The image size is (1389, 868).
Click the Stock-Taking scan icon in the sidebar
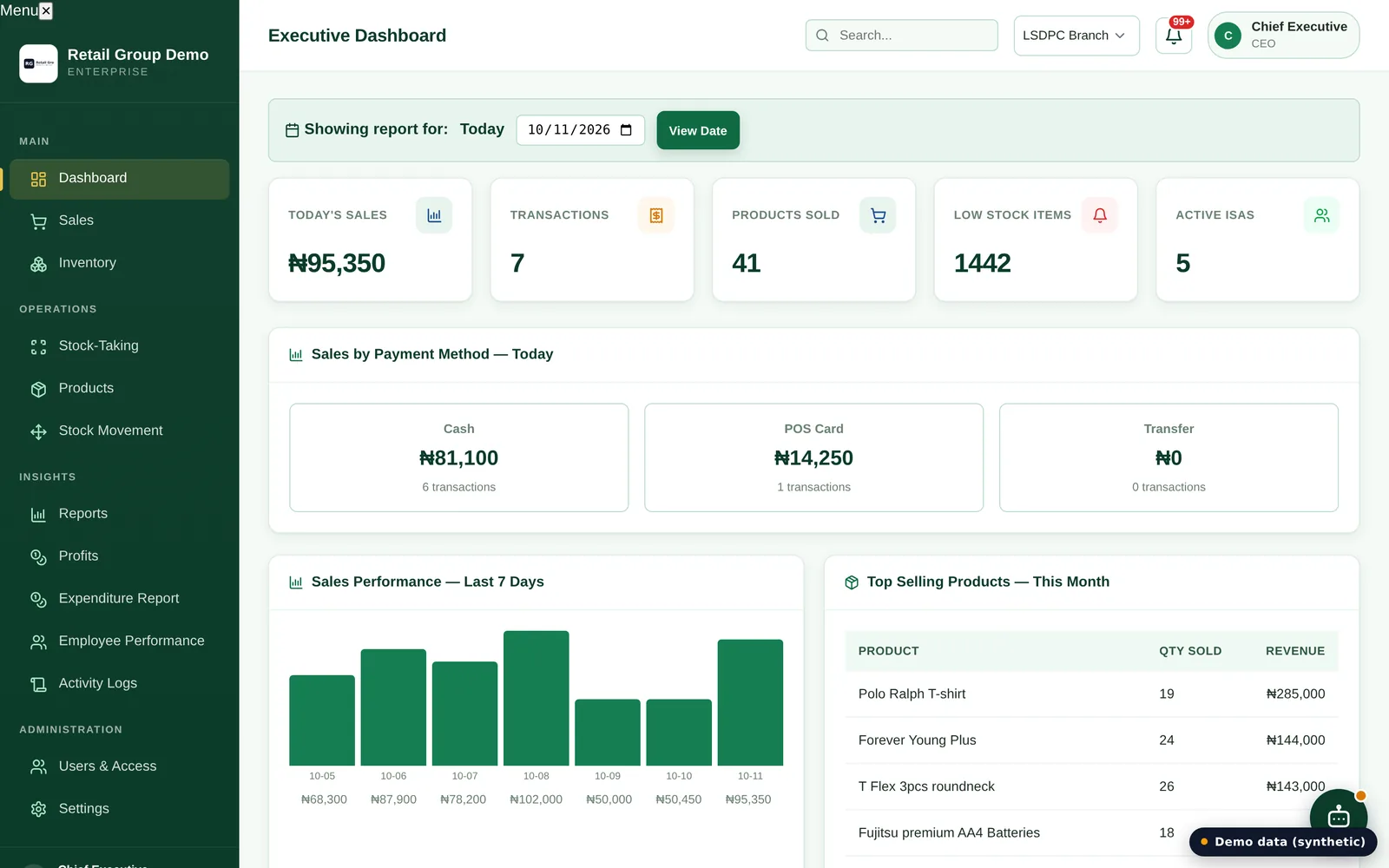pyautogui.click(x=38, y=346)
